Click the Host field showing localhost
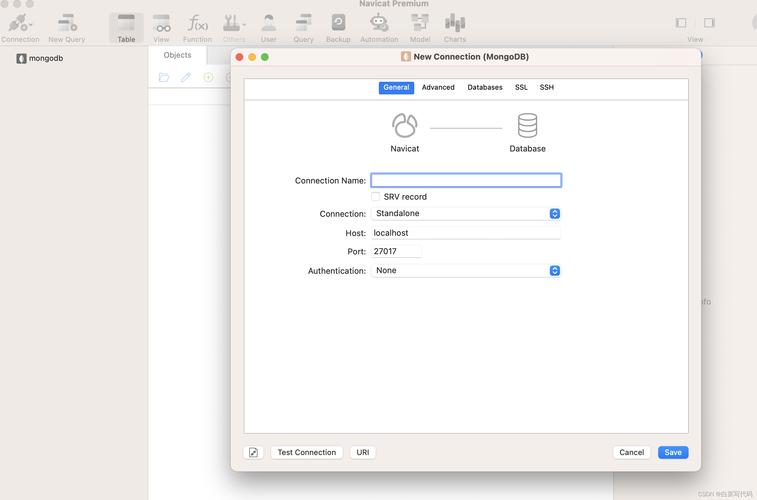This screenshot has height=500, width=757. [466, 233]
